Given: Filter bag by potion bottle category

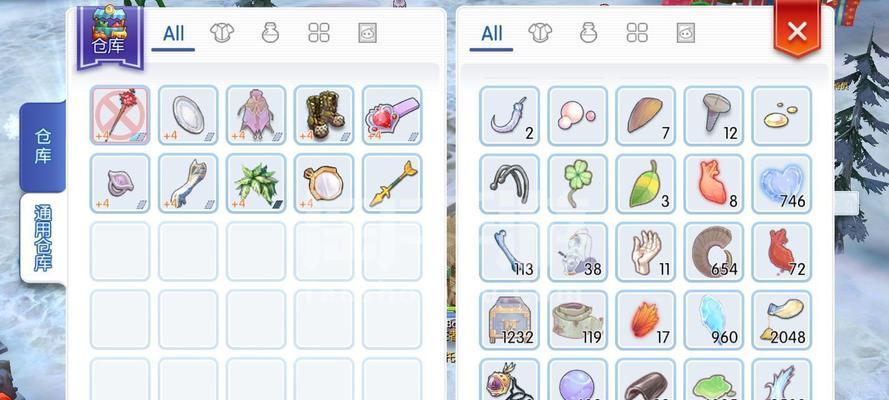Looking at the screenshot, I should (x=589, y=33).
